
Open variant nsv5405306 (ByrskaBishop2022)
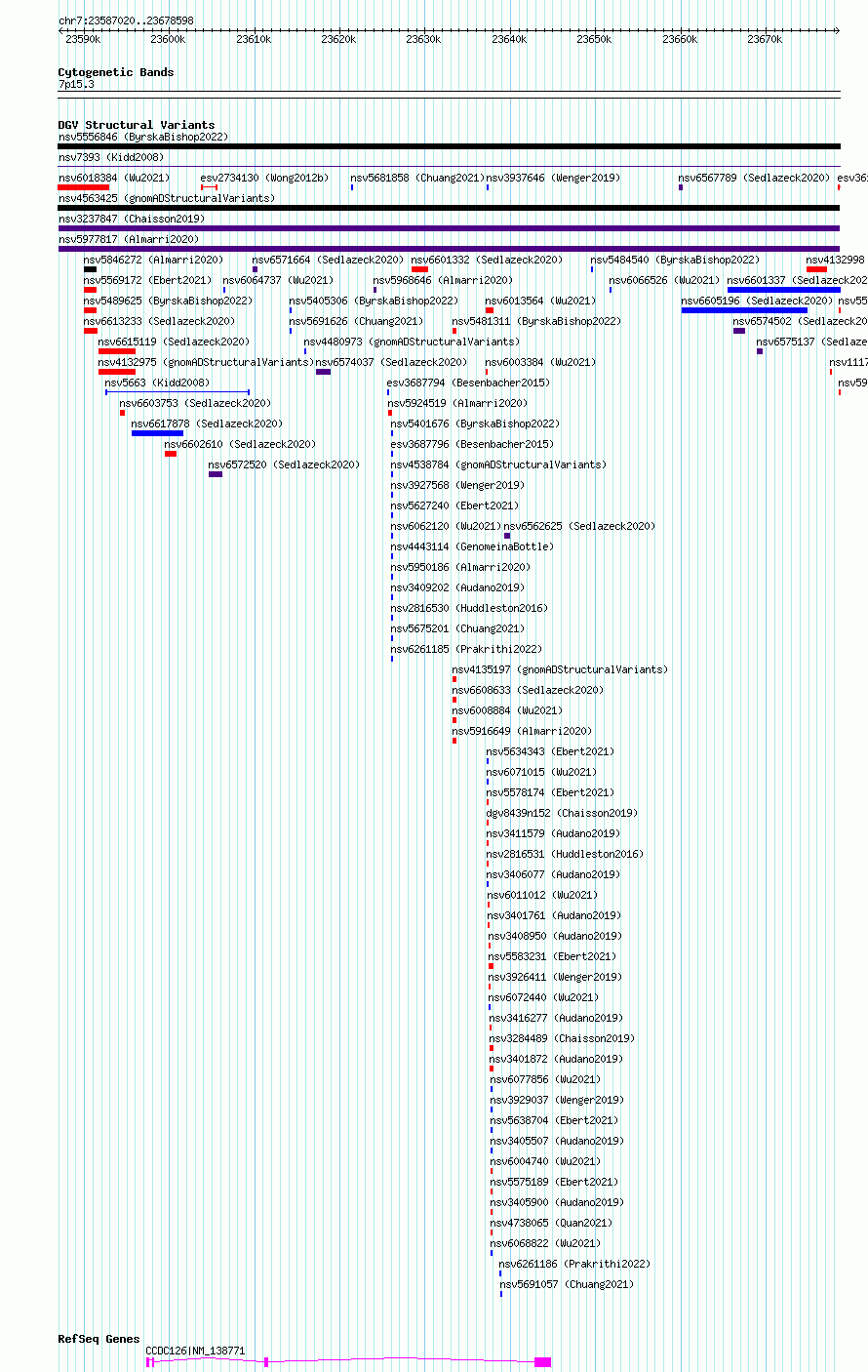pyautogui.click(x=374, y=301)
